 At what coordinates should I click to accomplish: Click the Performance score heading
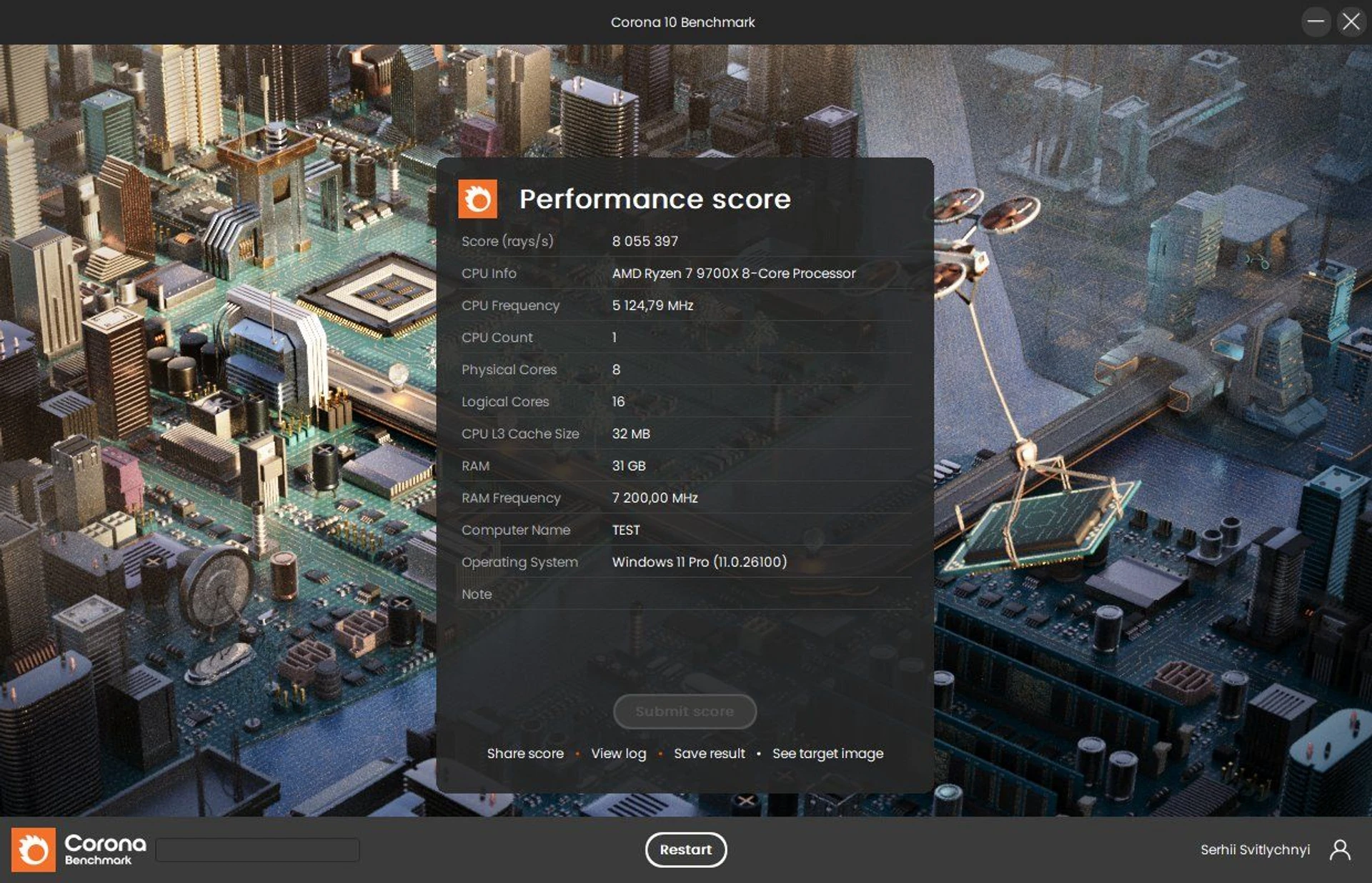click(x=655, y=199)
